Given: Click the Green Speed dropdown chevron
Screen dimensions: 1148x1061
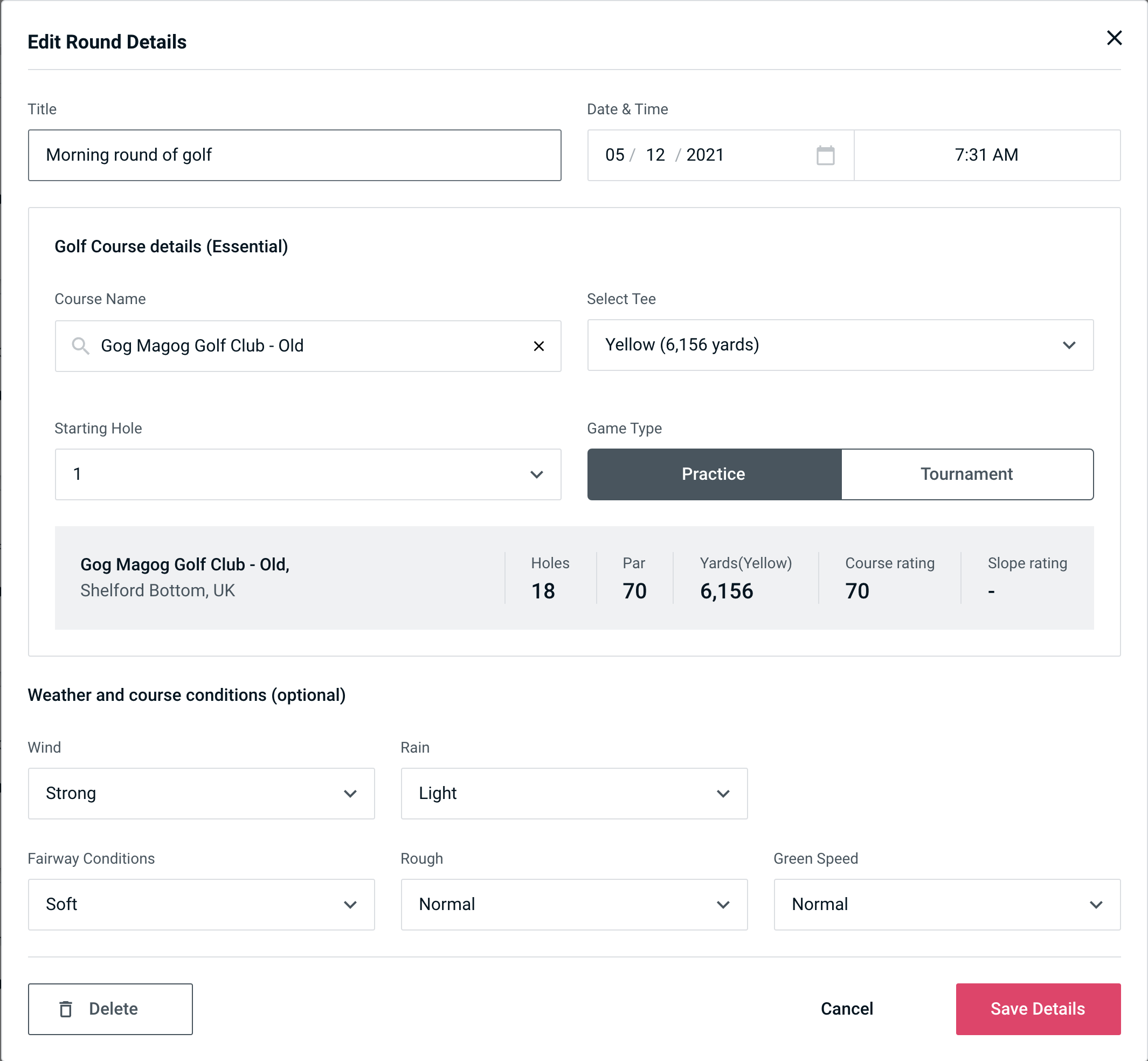Looking at the screenshot, I should (1097, 904).
